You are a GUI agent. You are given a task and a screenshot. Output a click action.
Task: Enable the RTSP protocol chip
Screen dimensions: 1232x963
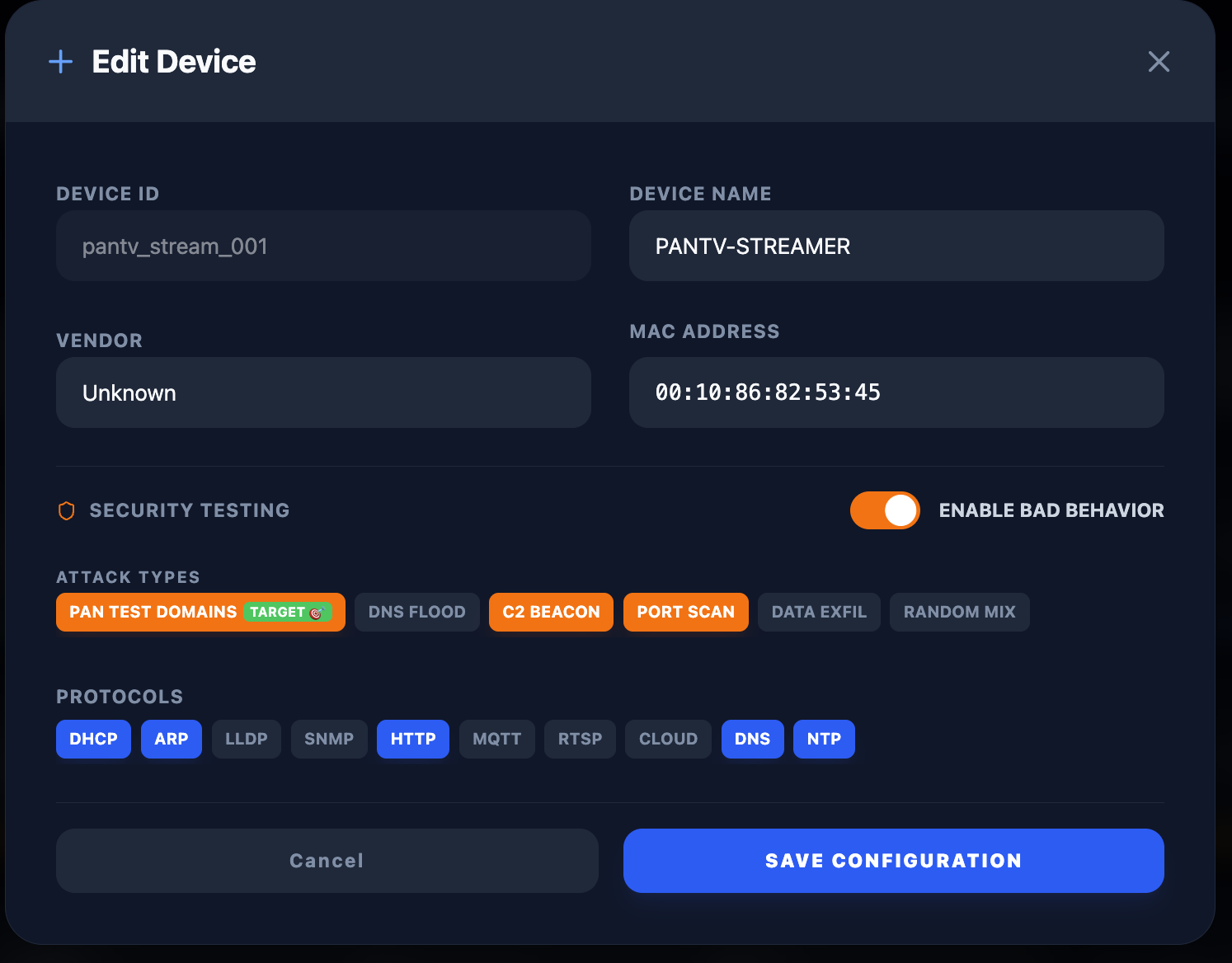(x=580, y=739)
